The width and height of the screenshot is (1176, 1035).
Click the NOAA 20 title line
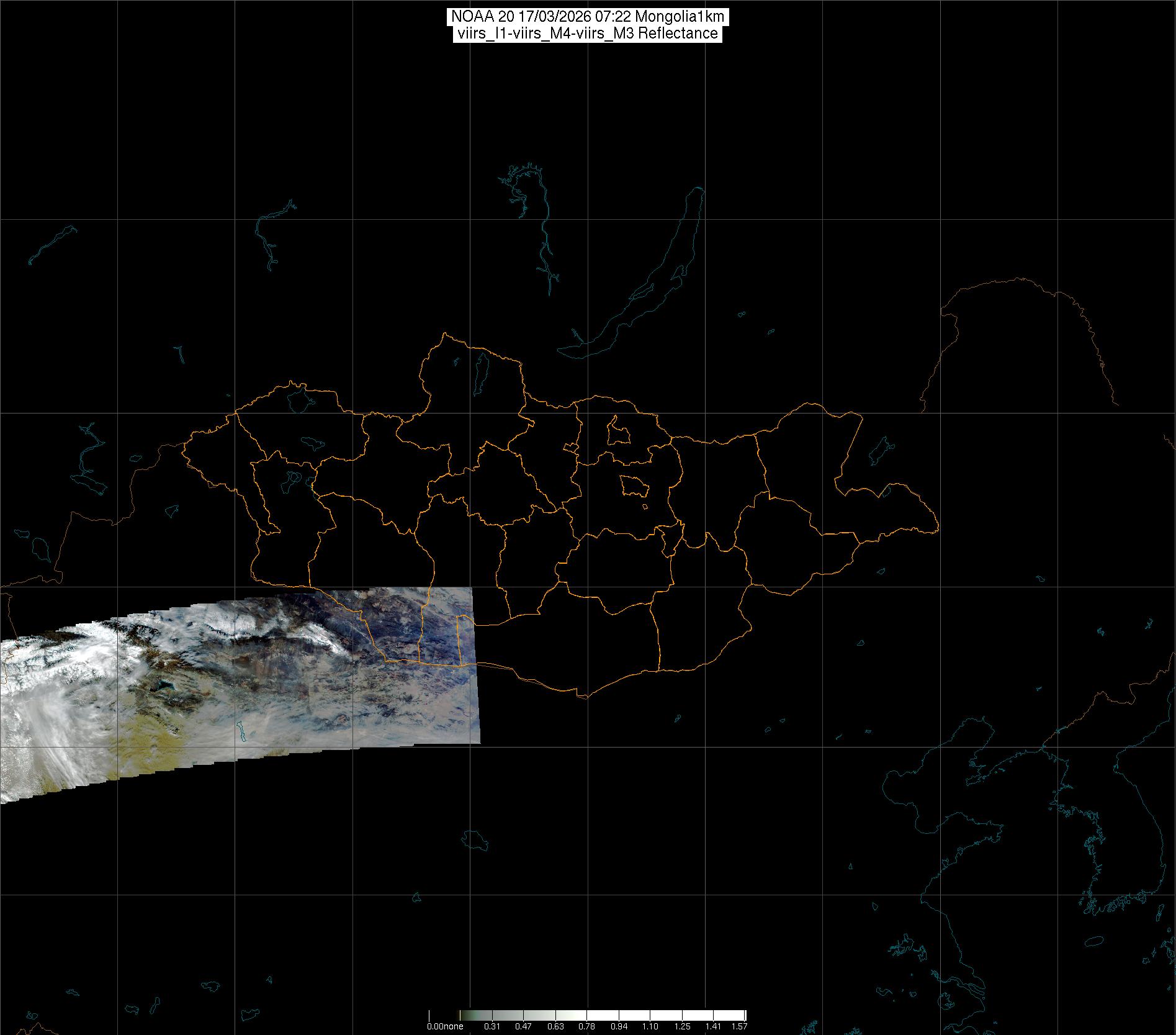[587, 16]
